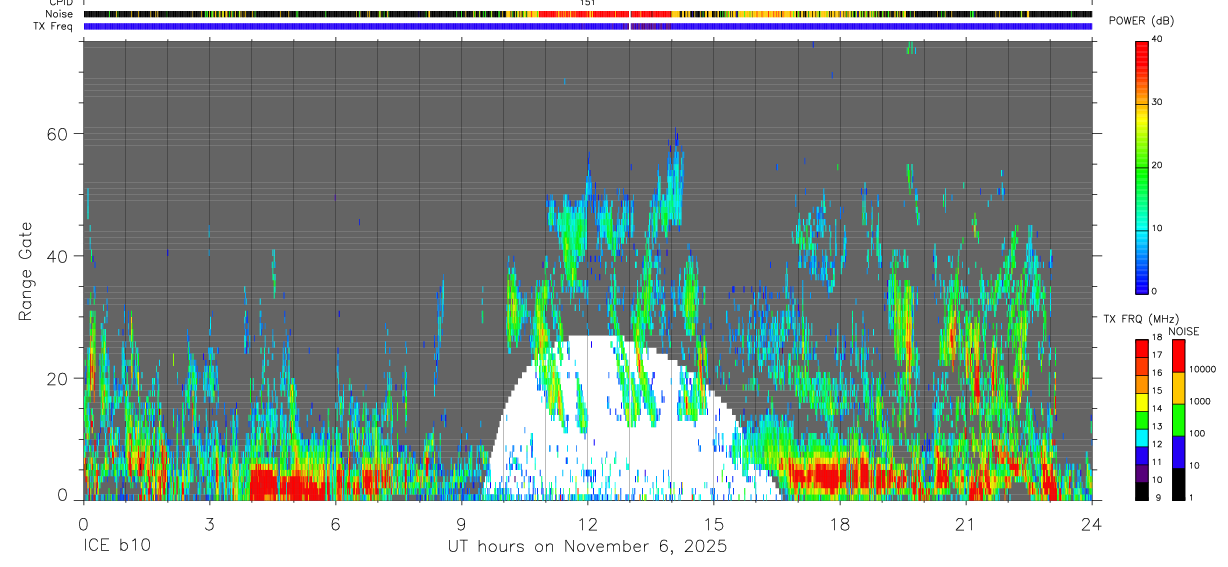Click the '10' tick on POWER scale

pyautogui.click(x=1157, y=228)
